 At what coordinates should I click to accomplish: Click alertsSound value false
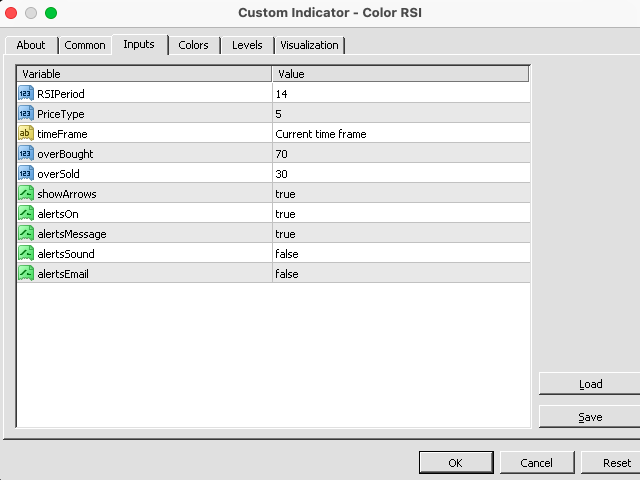(287, 254)
